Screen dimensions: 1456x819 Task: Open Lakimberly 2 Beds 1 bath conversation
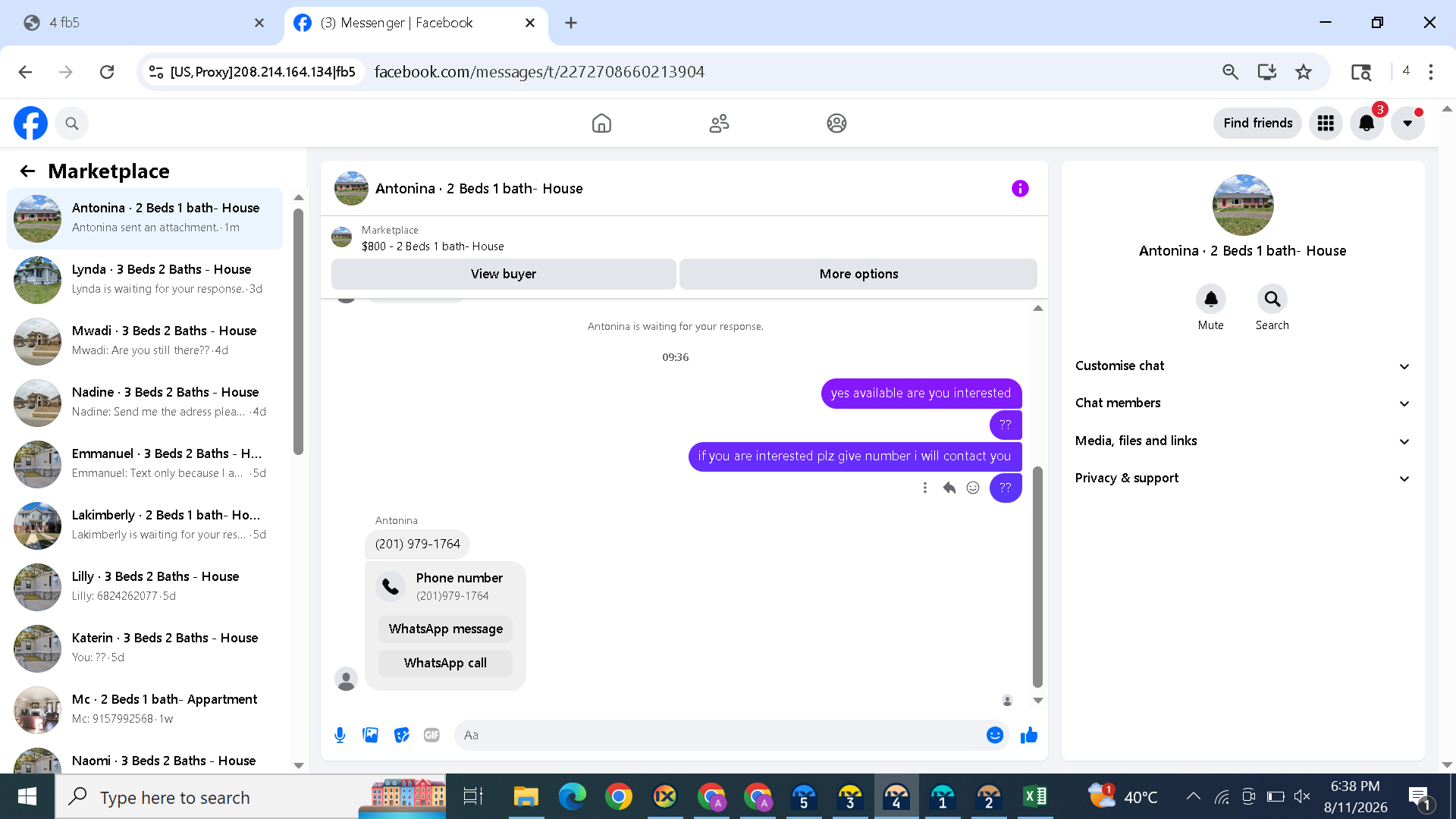pos(145,526)
